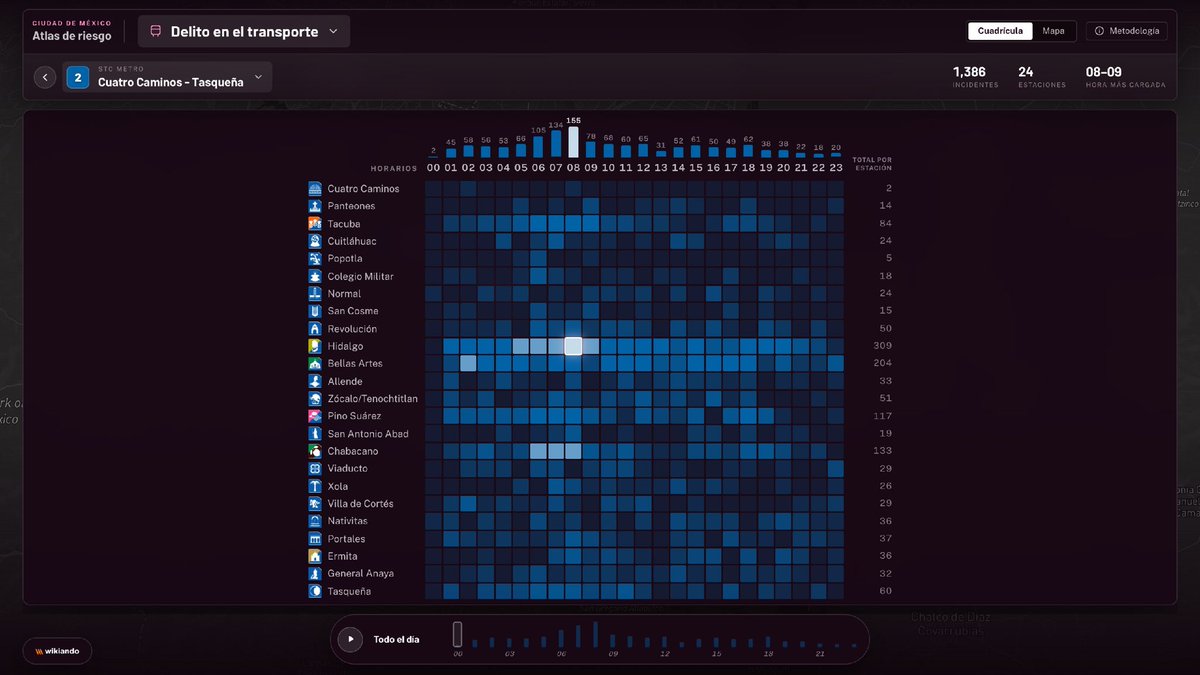Click the Chabacano station icon
The height and width of the screenshot is (675, 1200).
click(x=315, y=451)
